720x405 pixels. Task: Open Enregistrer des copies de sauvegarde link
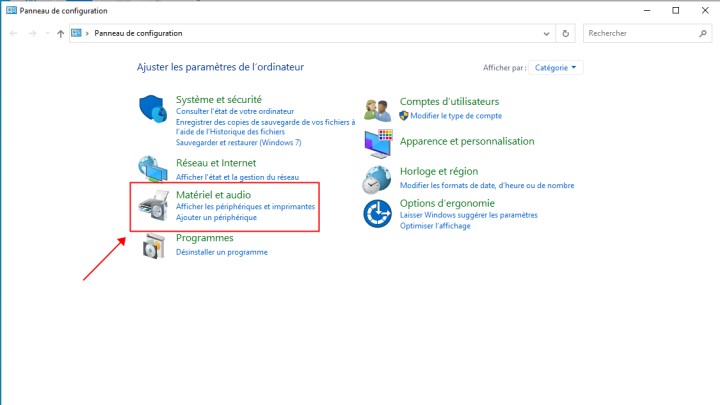(265, 127)
